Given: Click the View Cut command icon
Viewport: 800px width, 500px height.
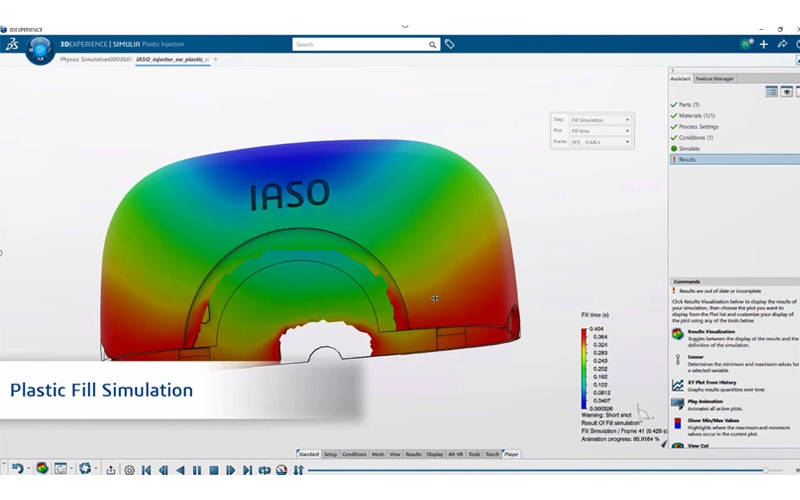Looking at the screenshot, I should [x=678, y=445].
